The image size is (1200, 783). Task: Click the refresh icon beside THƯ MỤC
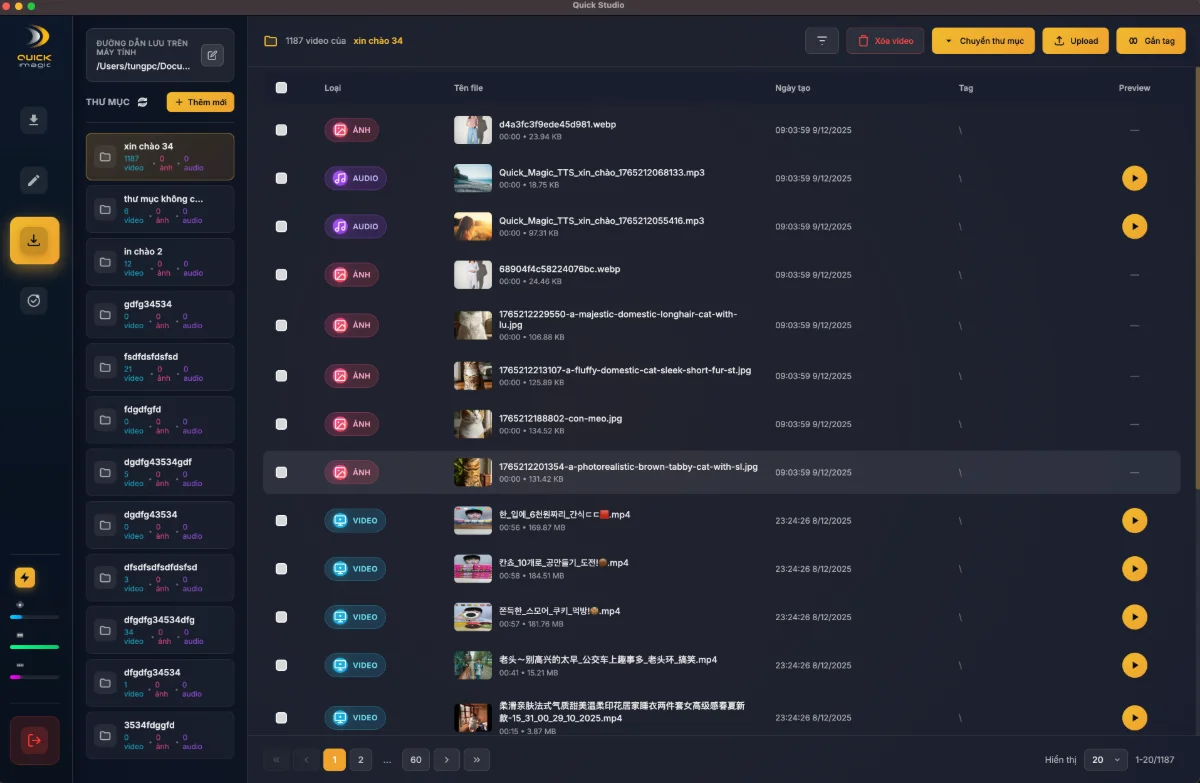(143, 102)
